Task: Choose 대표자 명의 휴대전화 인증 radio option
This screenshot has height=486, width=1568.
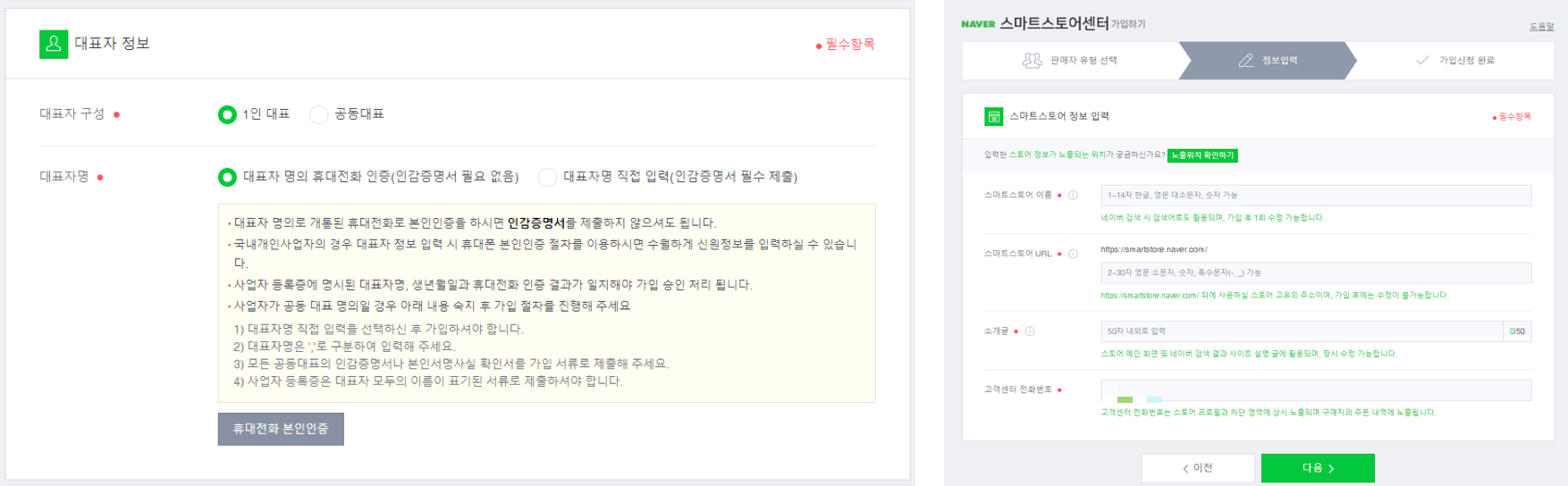Action: [x=227, y=177]
